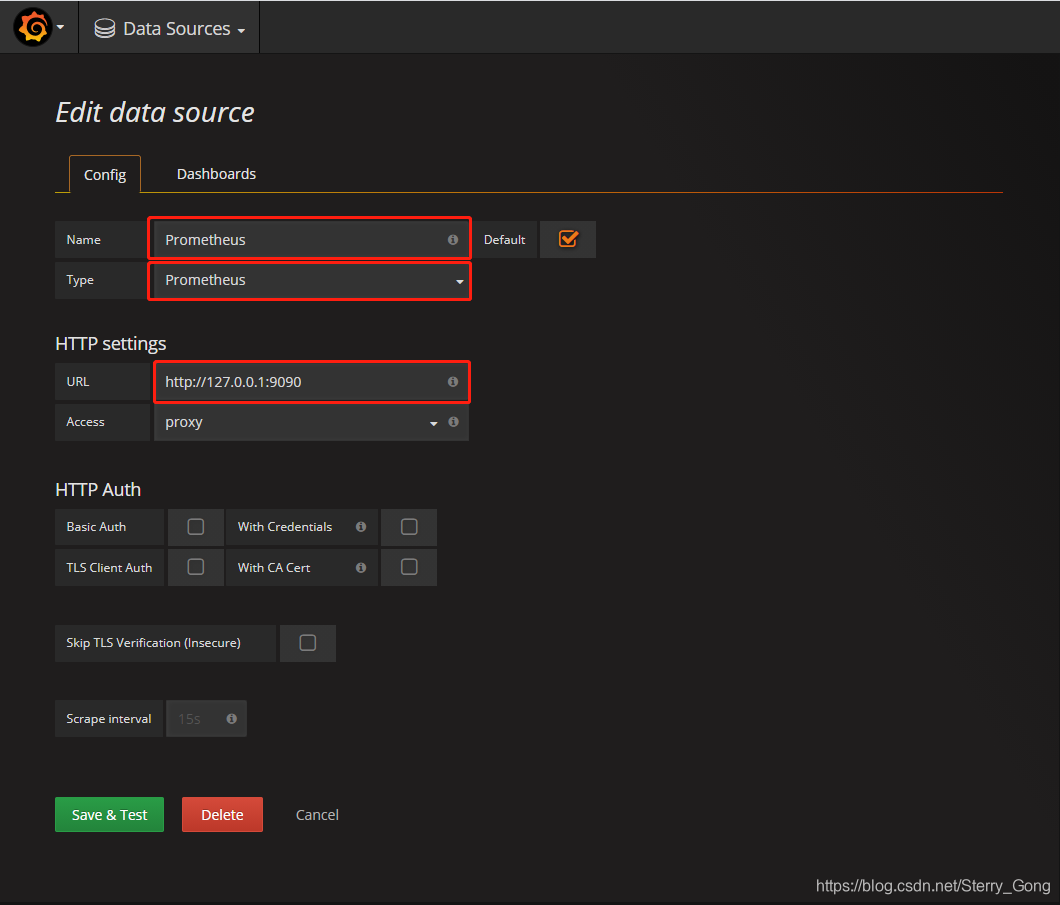Click the red Delete button

[x=222, y=814]
